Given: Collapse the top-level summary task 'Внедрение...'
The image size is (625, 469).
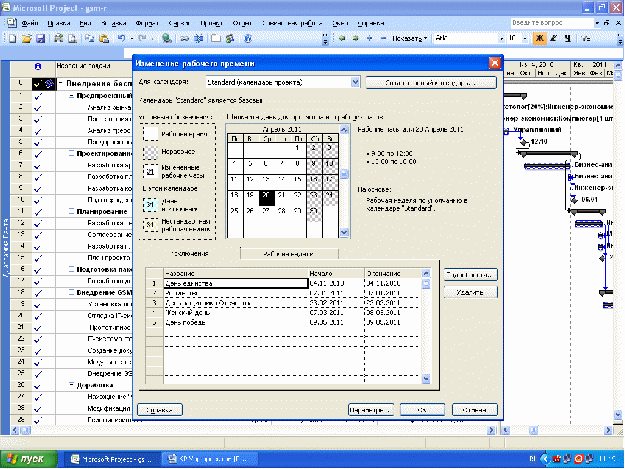Looking at the screenshot, I should [x=61, y=84].
